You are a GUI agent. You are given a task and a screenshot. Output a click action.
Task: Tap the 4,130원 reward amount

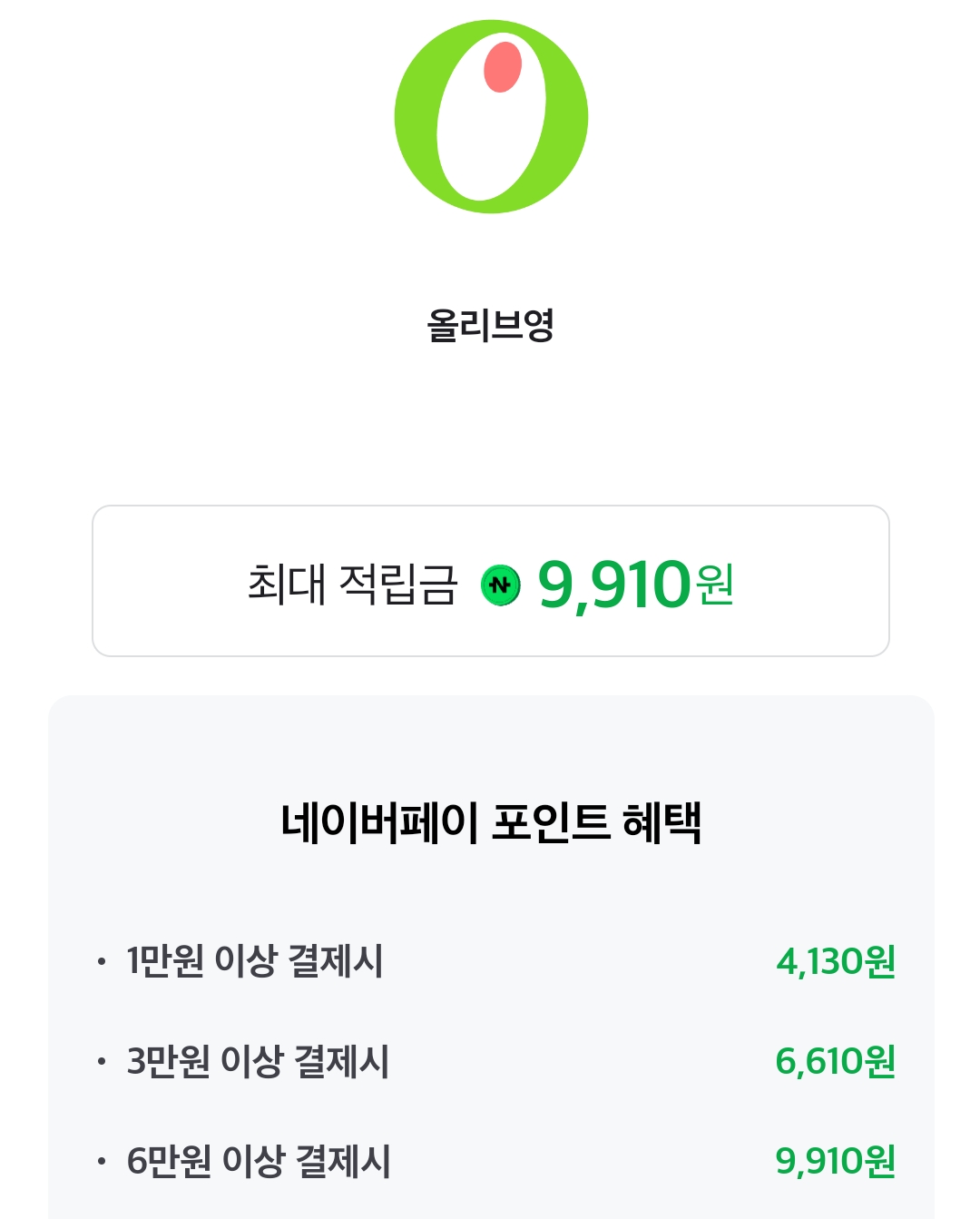coord(836,961)
